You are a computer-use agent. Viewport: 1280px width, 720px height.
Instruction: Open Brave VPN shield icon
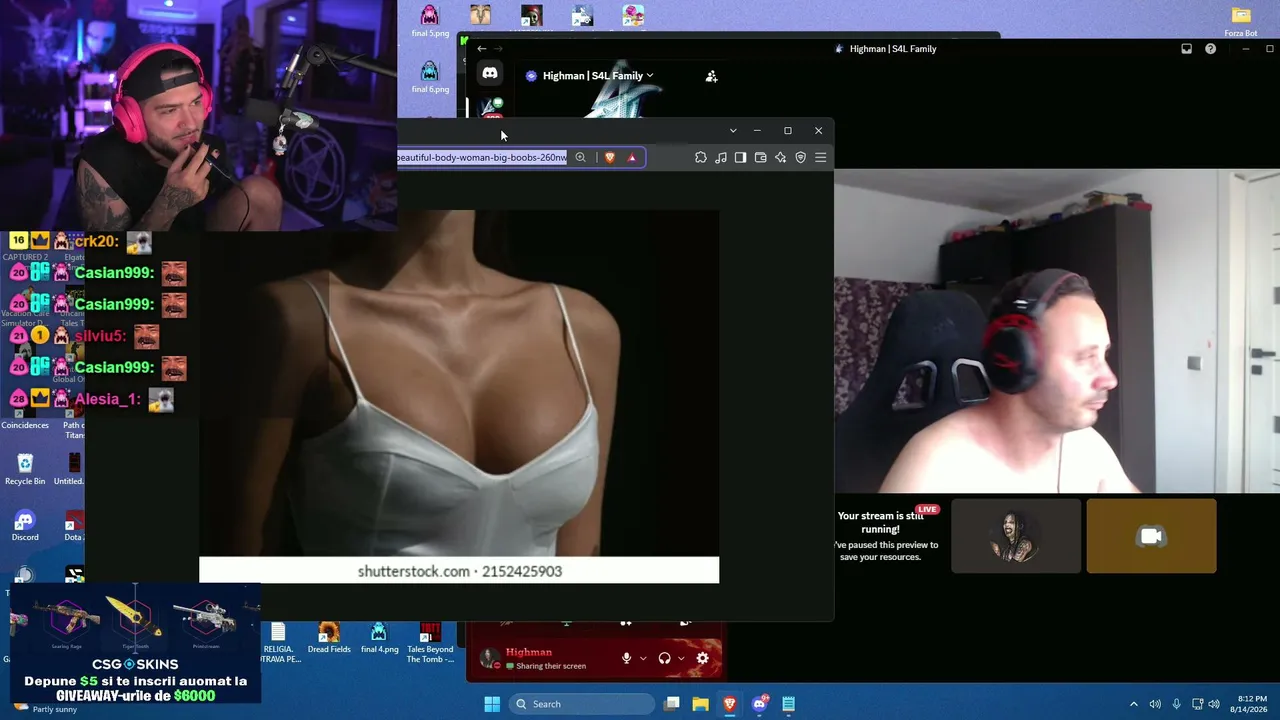pyautogui.click(x=800, y=157)
